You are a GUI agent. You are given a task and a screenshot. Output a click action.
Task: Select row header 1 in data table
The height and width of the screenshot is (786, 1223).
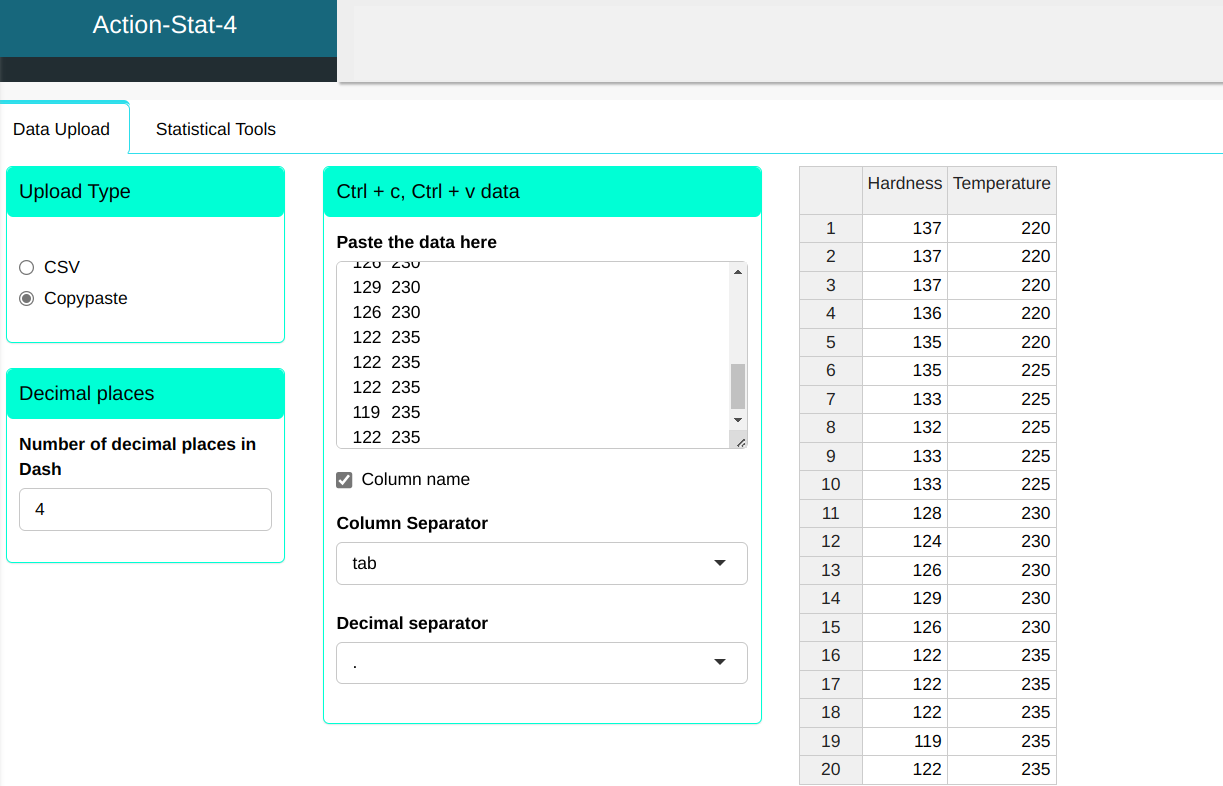click(830, 229)
